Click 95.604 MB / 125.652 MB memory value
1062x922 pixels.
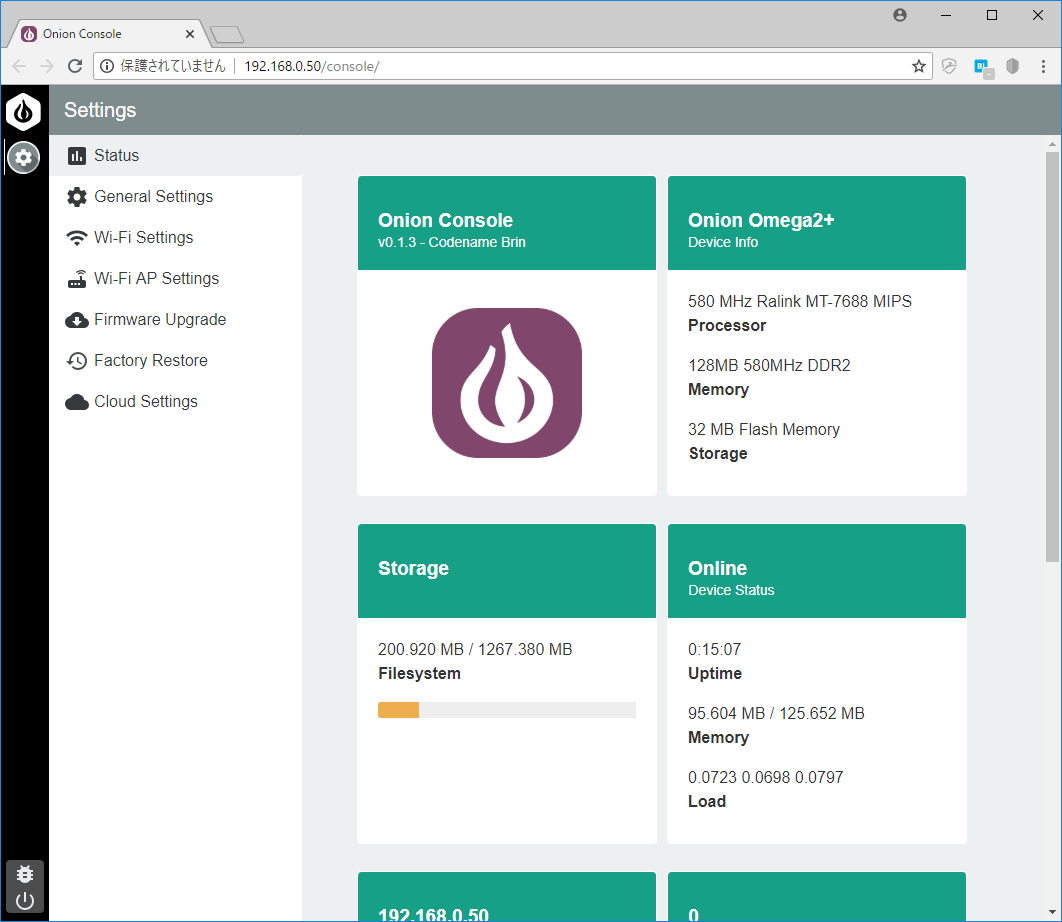[776, 713]
